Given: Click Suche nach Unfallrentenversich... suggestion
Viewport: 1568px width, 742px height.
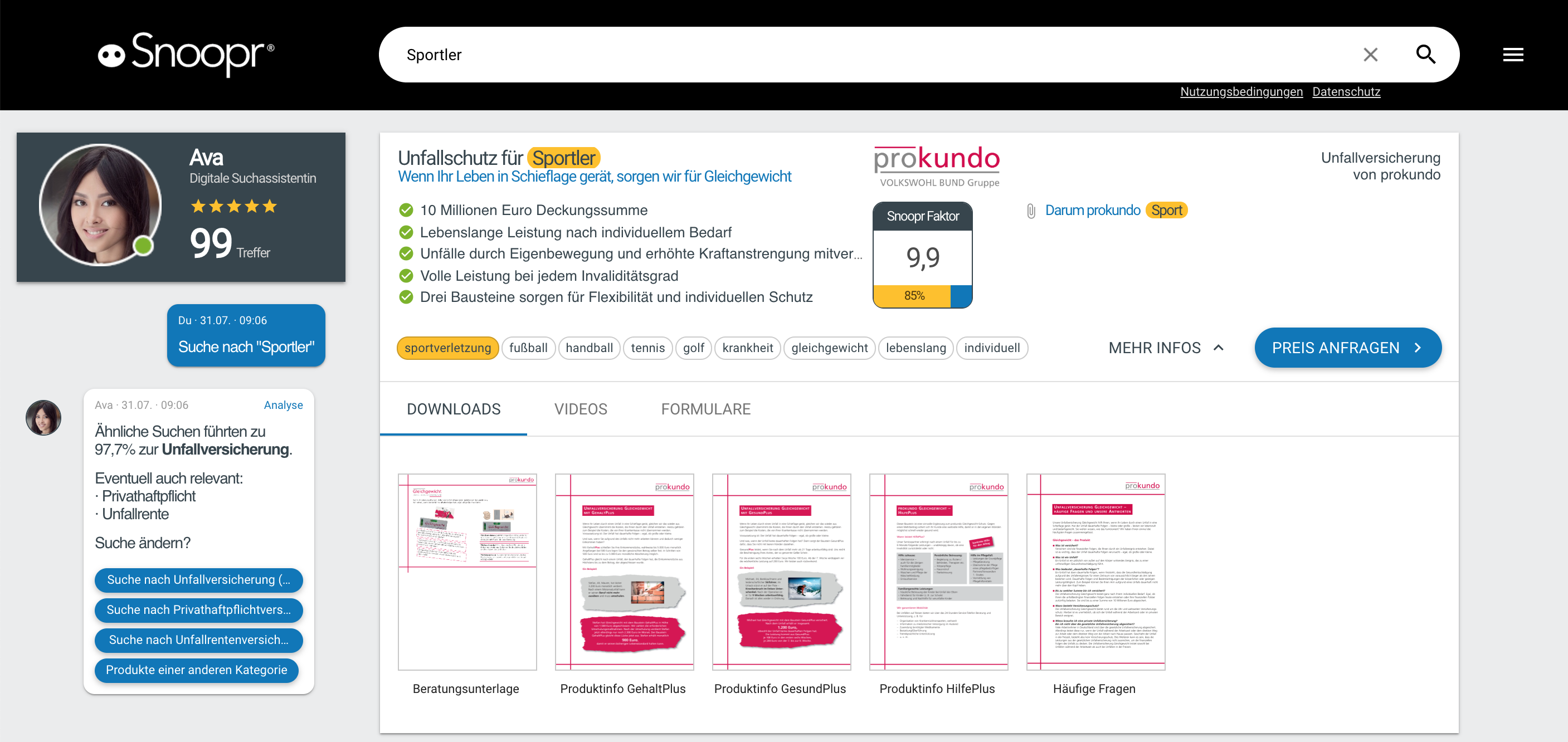Looking at the screenshot, I should (x=198, y=640).
